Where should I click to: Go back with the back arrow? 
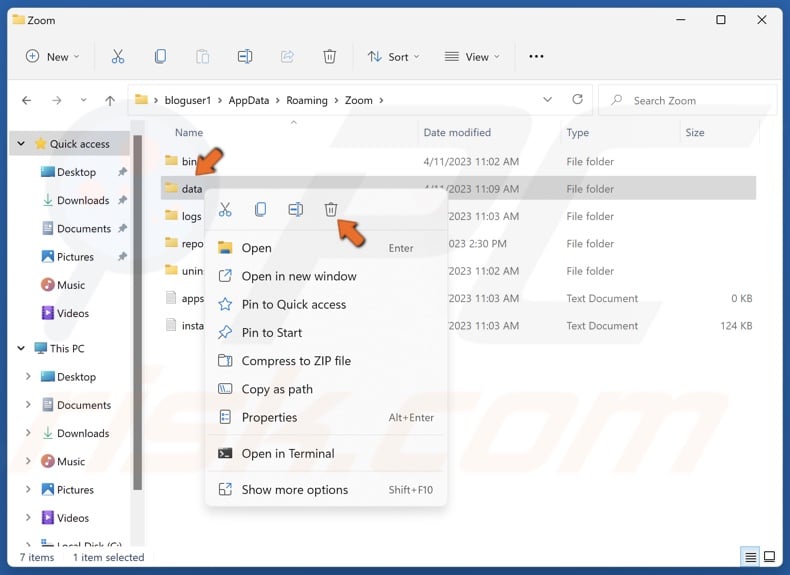27,100
